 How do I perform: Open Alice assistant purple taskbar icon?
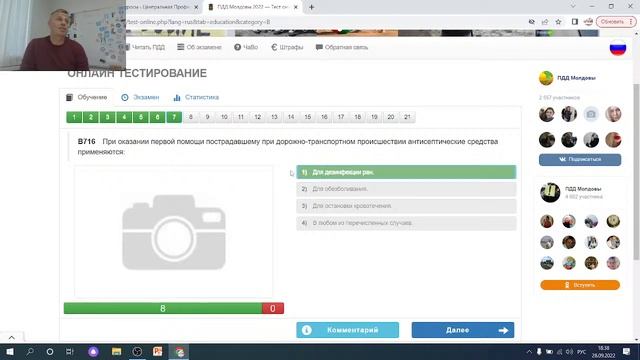pyautogui.click(x=93, y=351)
